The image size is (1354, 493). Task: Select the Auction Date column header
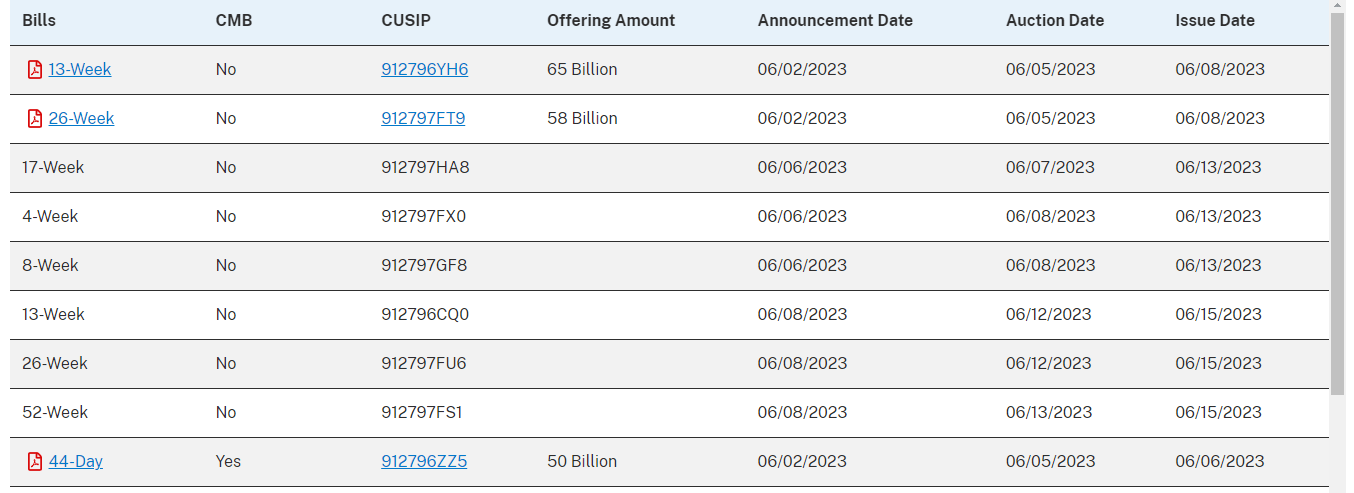(x=1055, y=21)
